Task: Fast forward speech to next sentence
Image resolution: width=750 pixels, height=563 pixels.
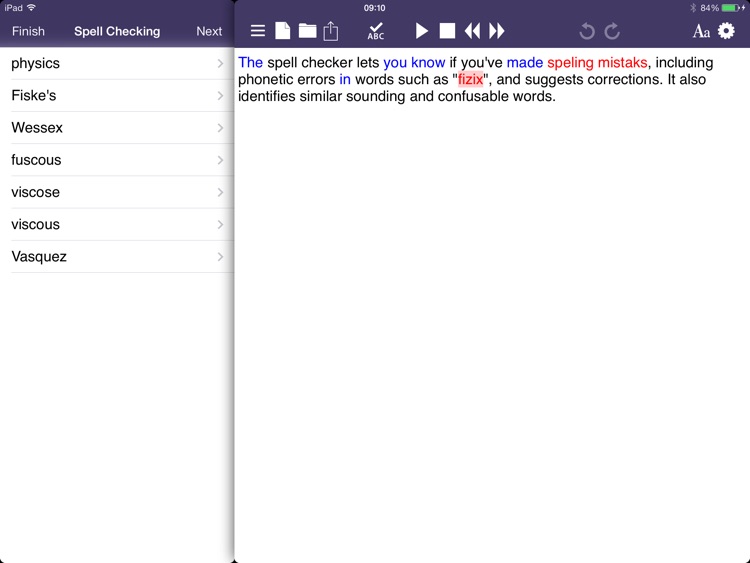Action: (496, 31)
